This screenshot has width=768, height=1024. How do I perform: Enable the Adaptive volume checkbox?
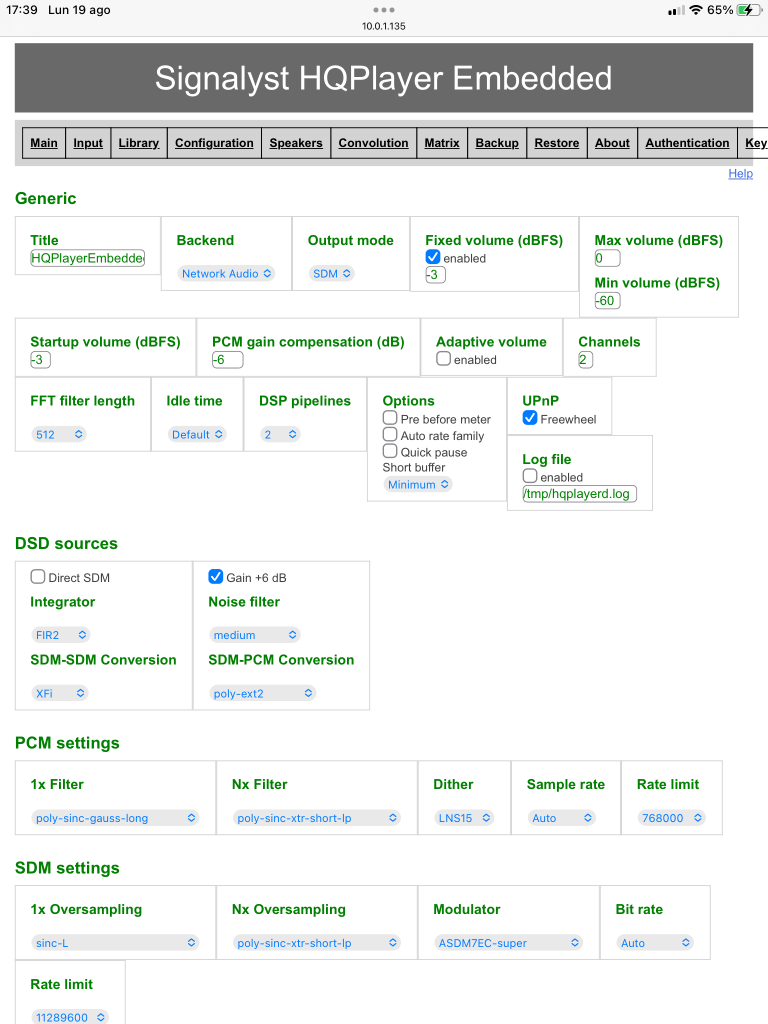point(443,359)
